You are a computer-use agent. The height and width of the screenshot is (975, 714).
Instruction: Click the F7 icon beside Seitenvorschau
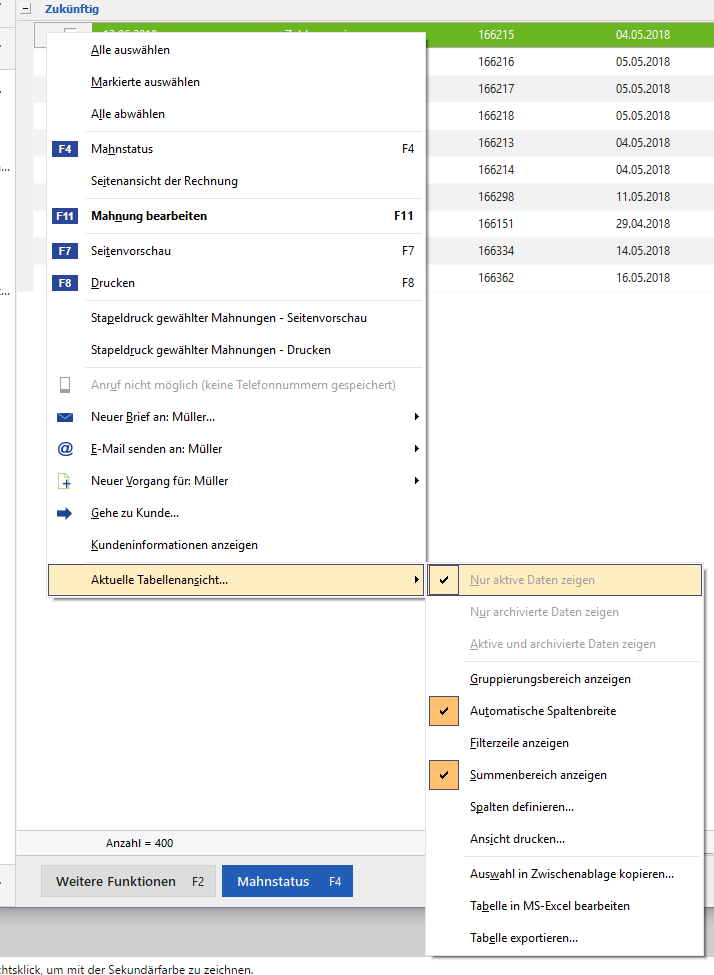point(65,251)
